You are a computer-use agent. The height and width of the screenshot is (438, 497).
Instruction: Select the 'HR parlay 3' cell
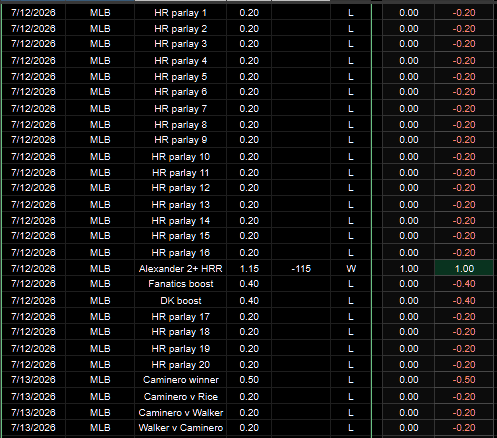[x=180, y=44]
